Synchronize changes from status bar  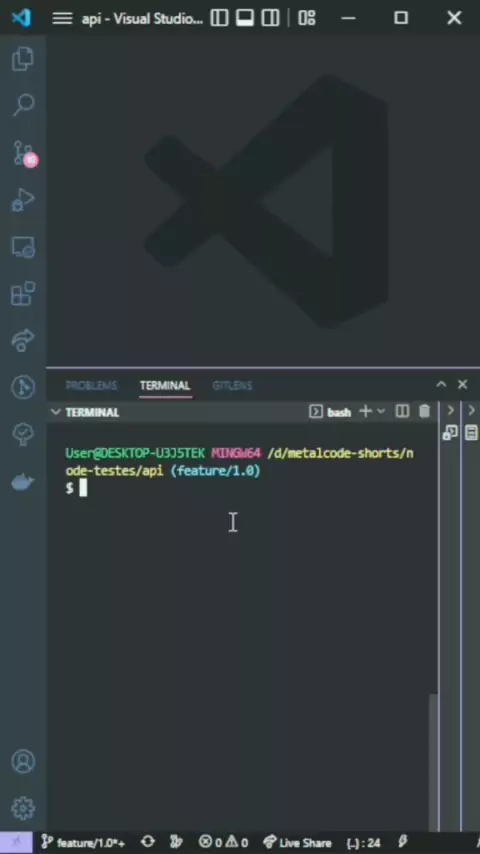pyautogui.click(x=148, y=842)
